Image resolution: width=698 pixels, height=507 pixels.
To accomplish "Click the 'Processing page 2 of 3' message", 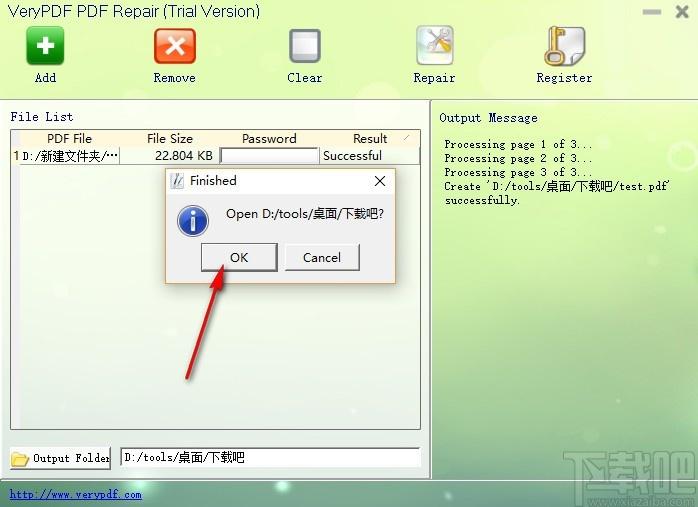I will (518, 158).
